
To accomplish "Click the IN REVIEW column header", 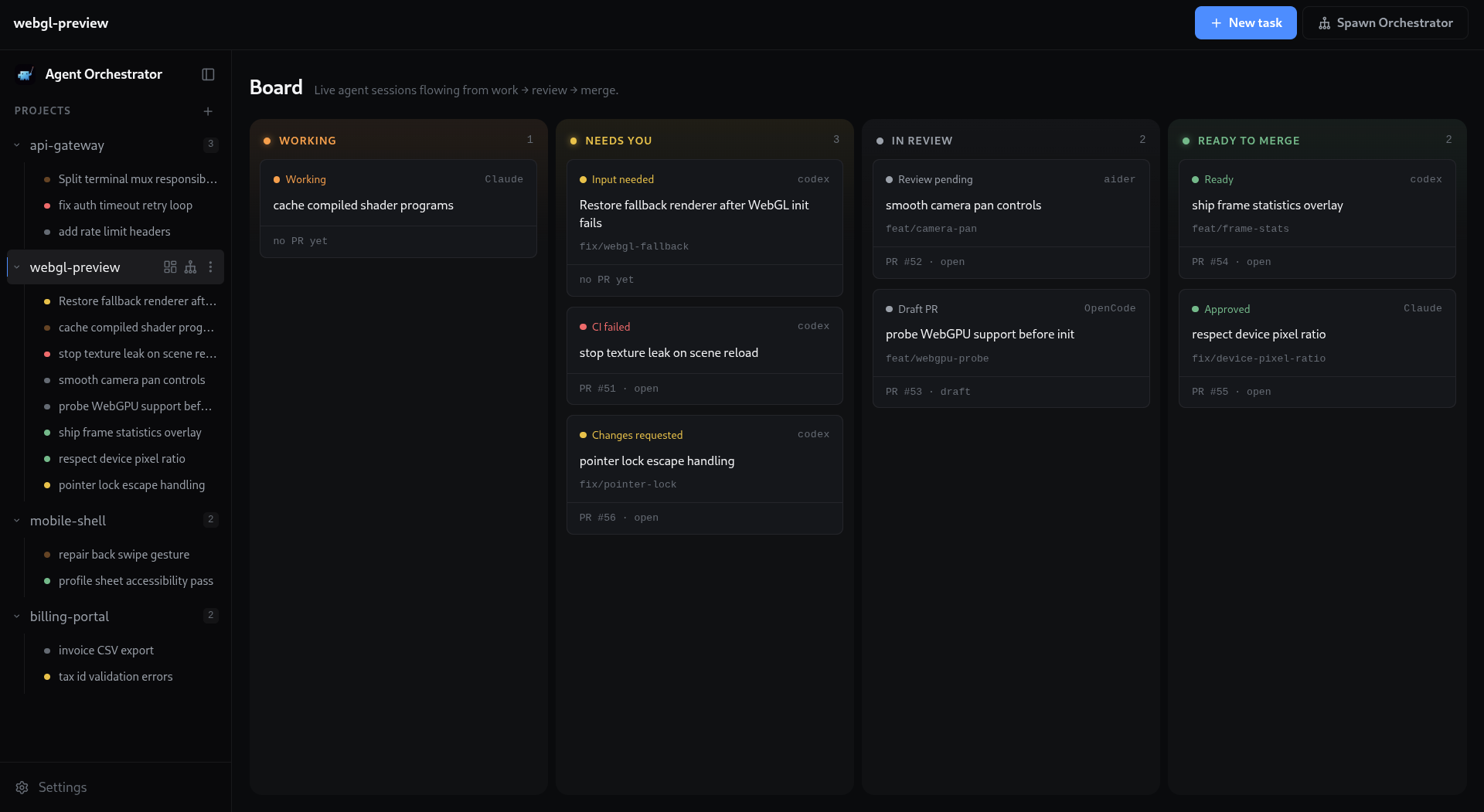I will click(x=921, y=141).
